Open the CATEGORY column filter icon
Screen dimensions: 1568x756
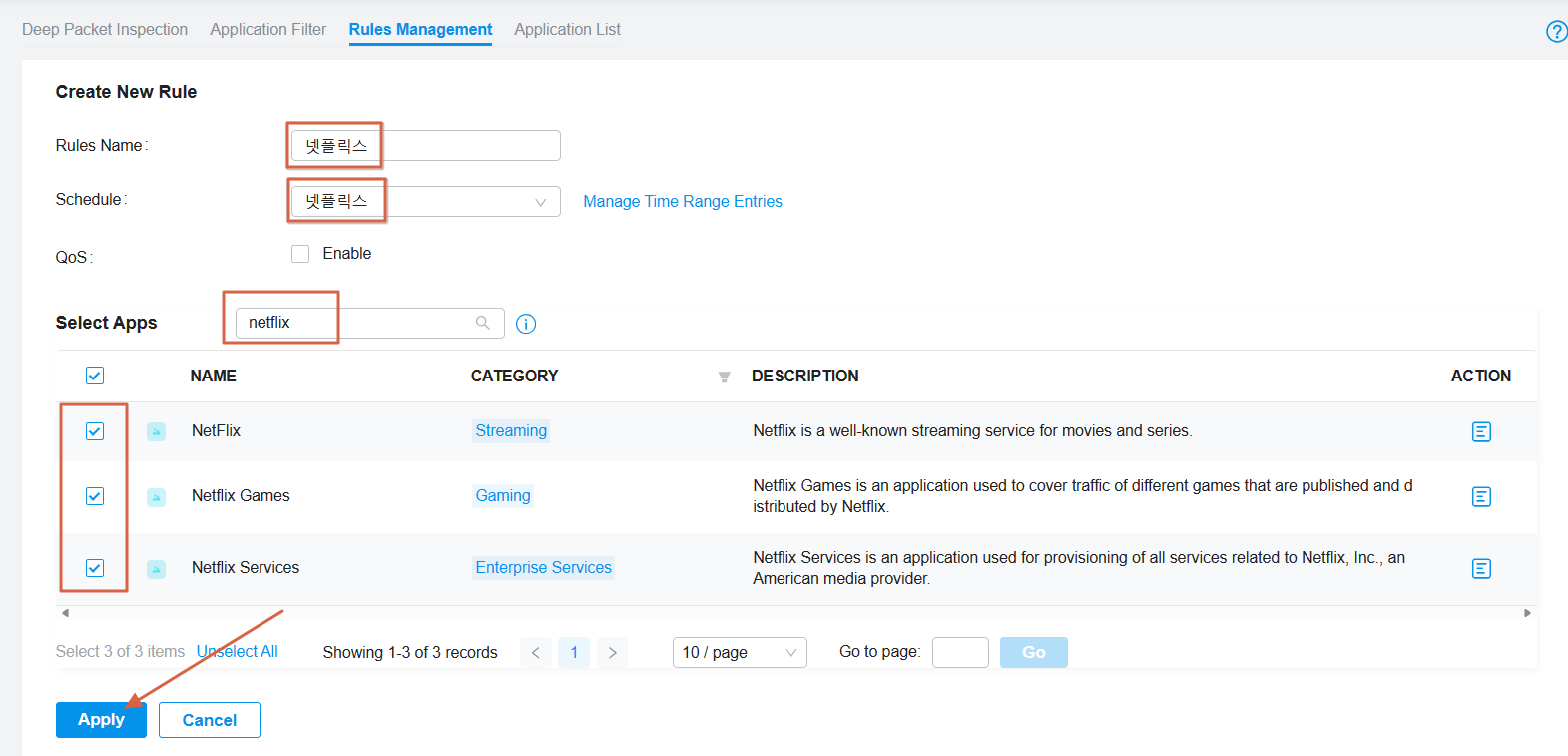click(725, 377)
